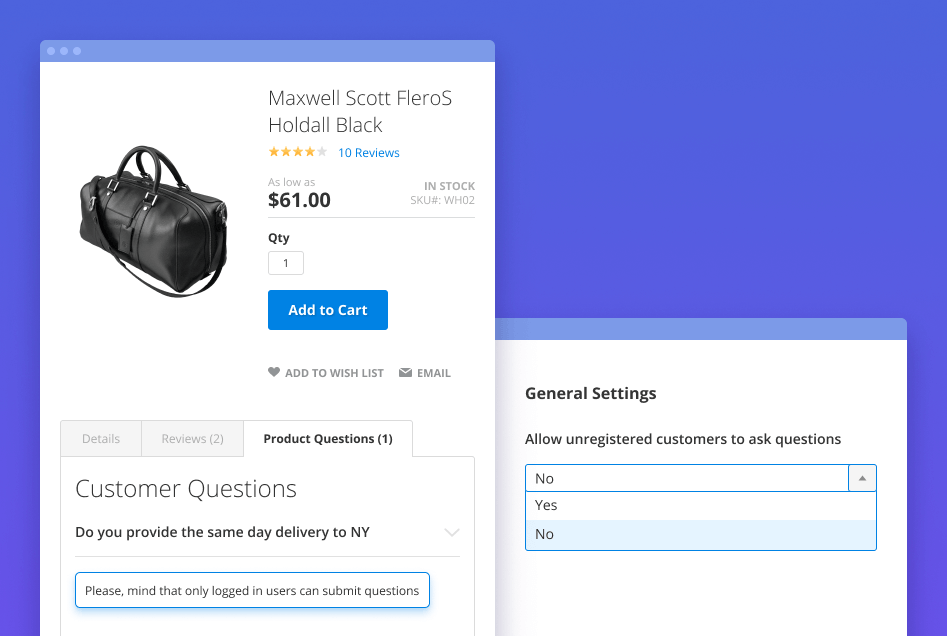Click the Qty input field
This screenshot has height=636, width=947.
[x=285, y=262]
